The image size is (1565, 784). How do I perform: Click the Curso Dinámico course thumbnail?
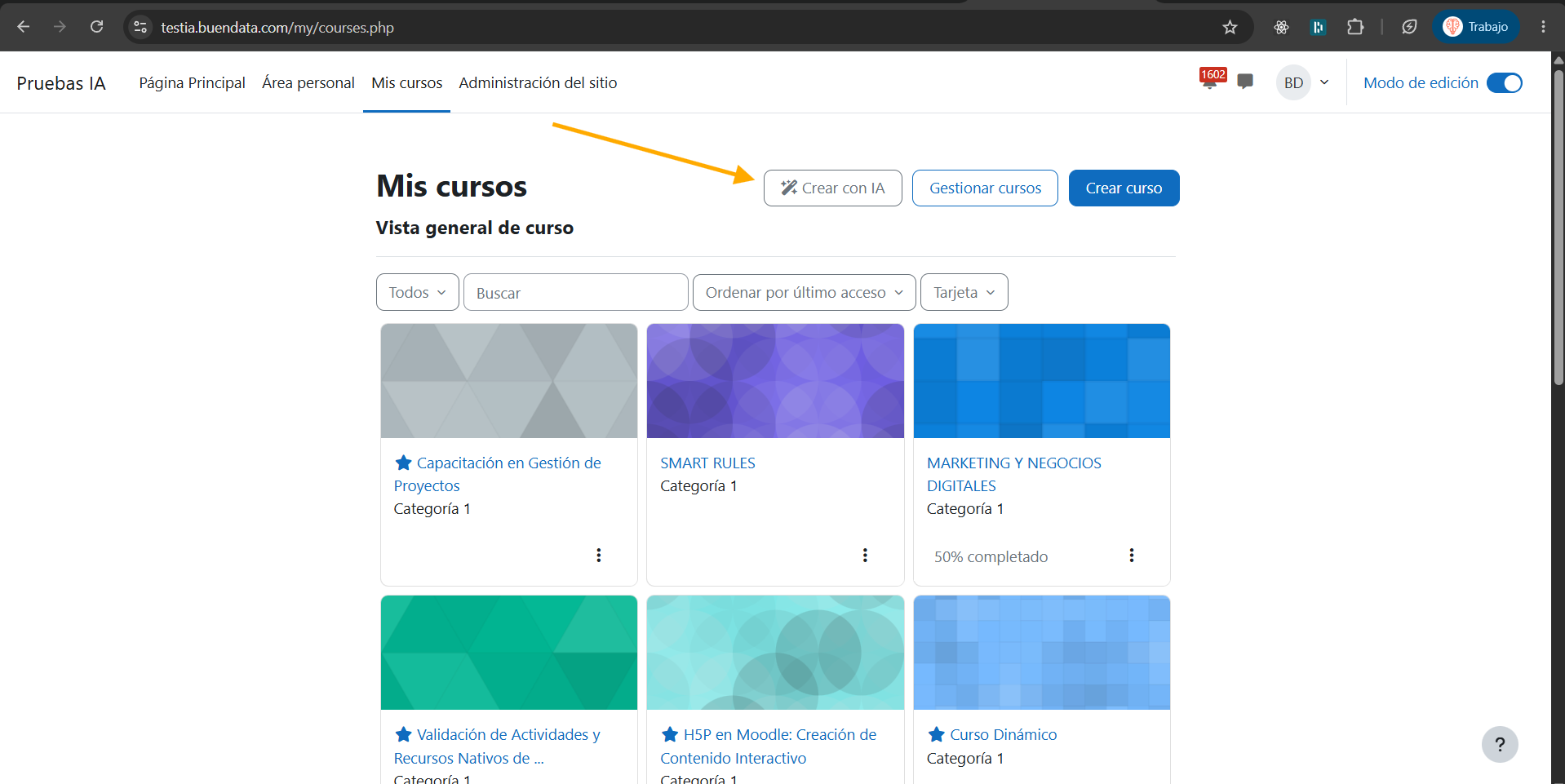[x=1041, y=653]
